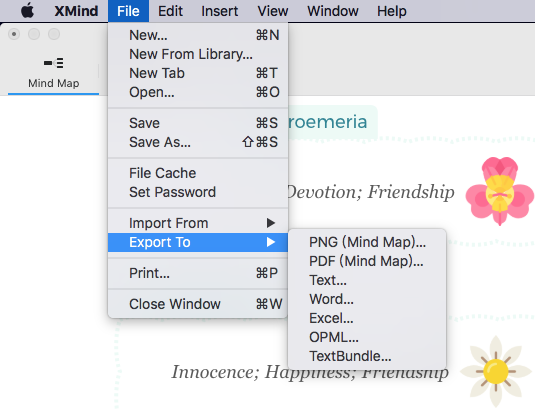This screenshot has height=410, width=535.
Task: Select Open... in the File menu
Action: coord(198,92)
